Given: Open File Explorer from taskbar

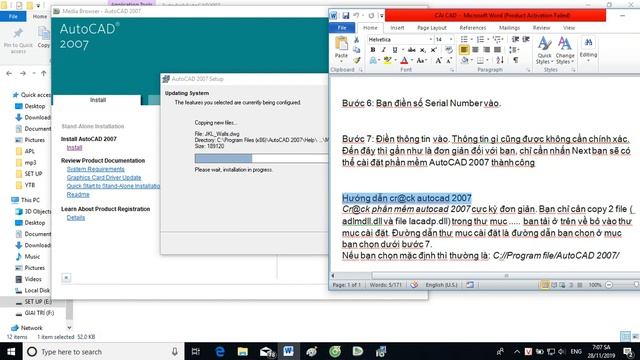Looking at the screenshot, I should [243, 351].
